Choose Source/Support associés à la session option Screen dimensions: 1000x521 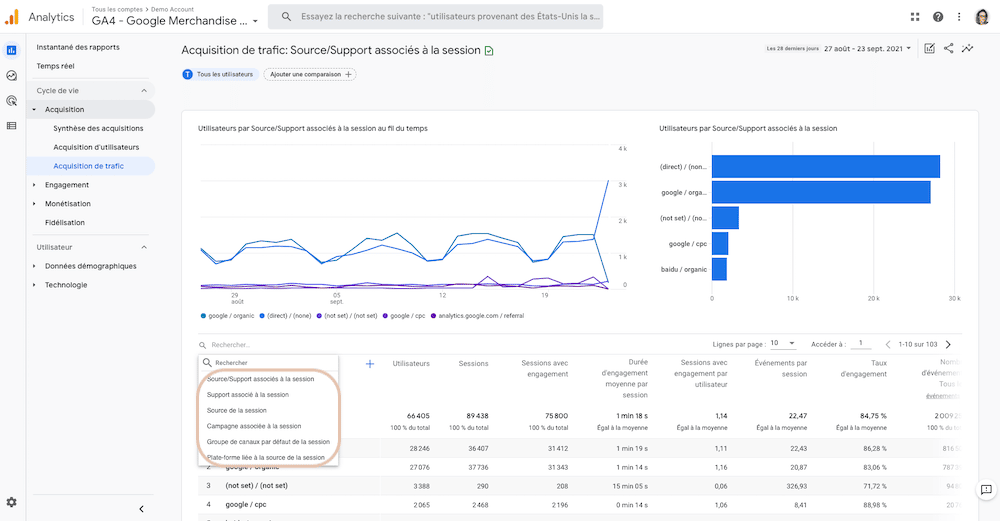tap(260, 379)
